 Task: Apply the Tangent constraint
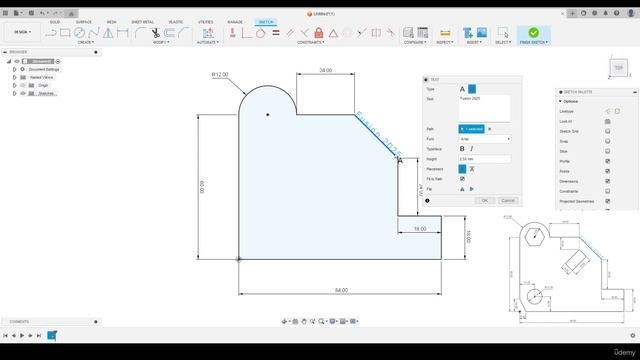260,33
